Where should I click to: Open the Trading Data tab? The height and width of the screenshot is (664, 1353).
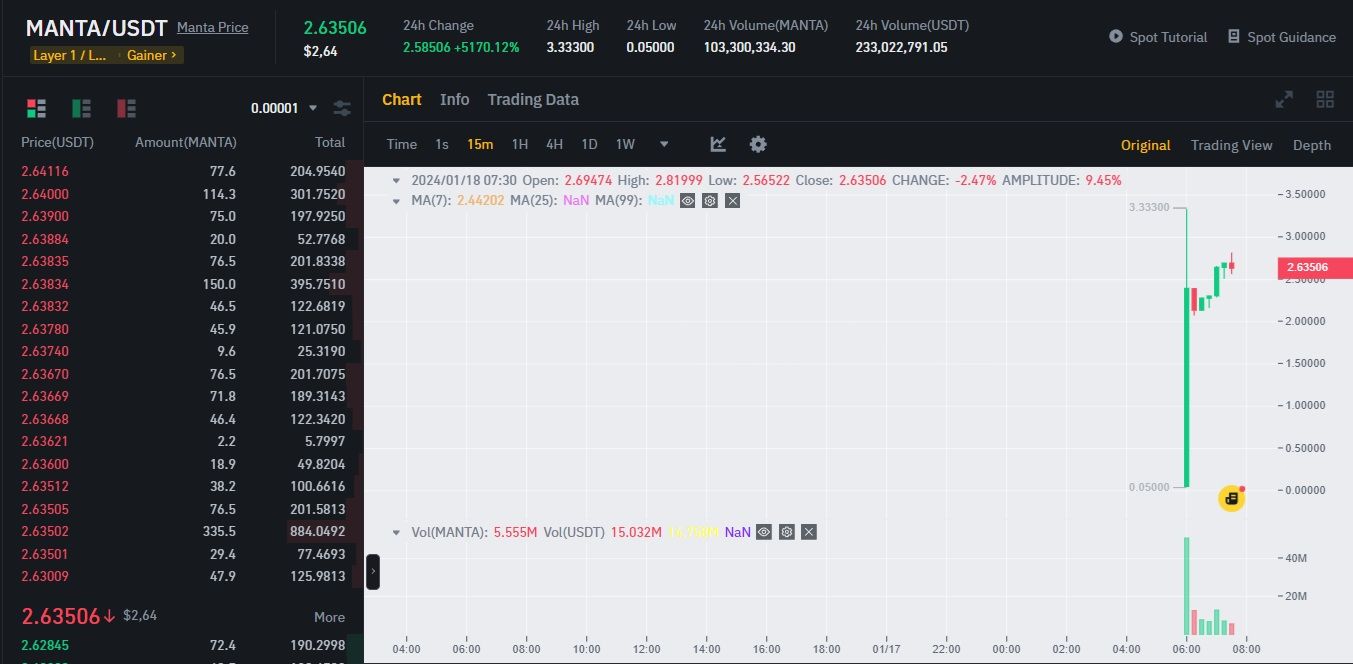[533, 99]
